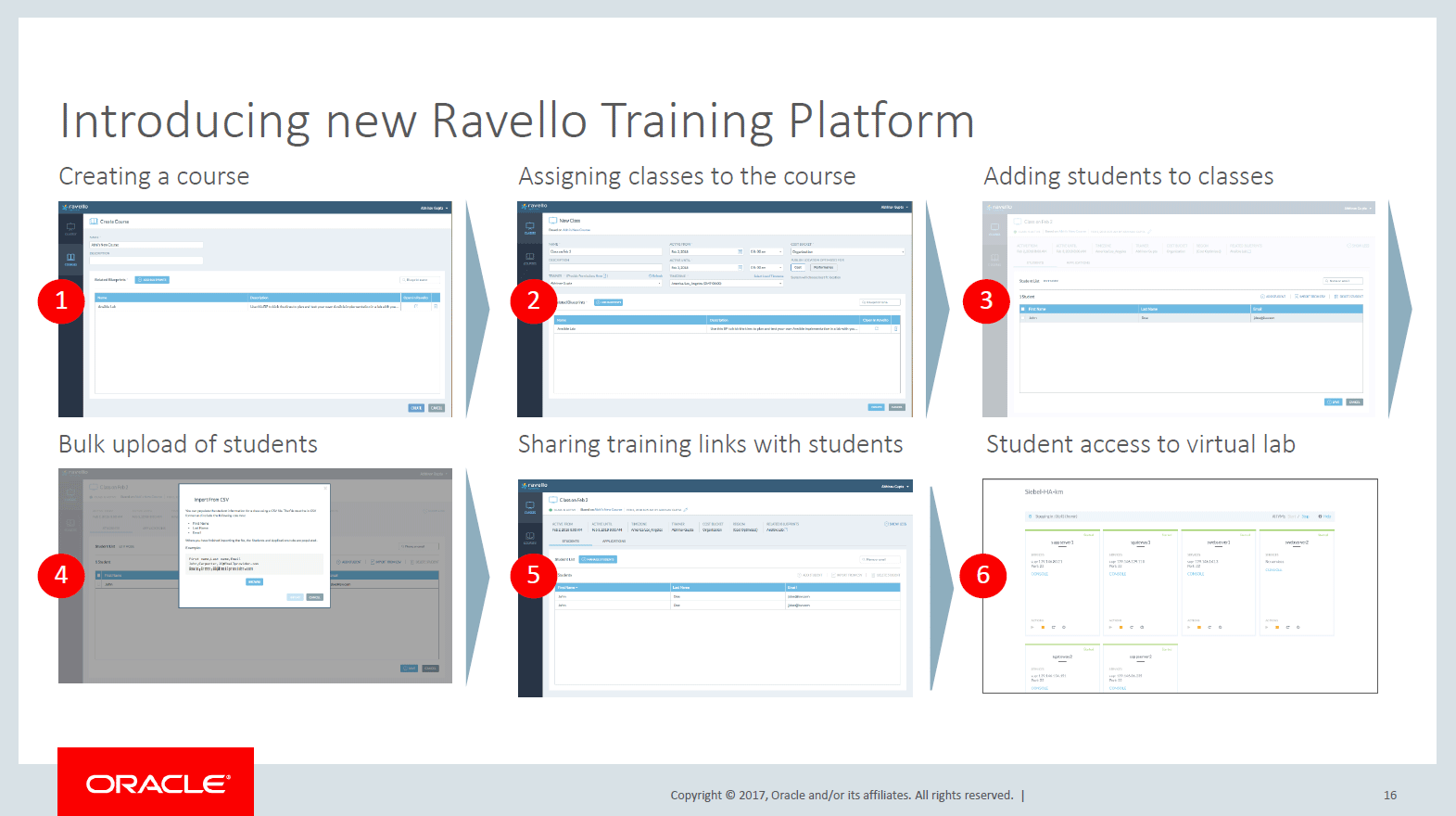Screen dimensions: 1456x816
Task: Click Add Student in Adding students screenshot
Action: coord(1273,297)
